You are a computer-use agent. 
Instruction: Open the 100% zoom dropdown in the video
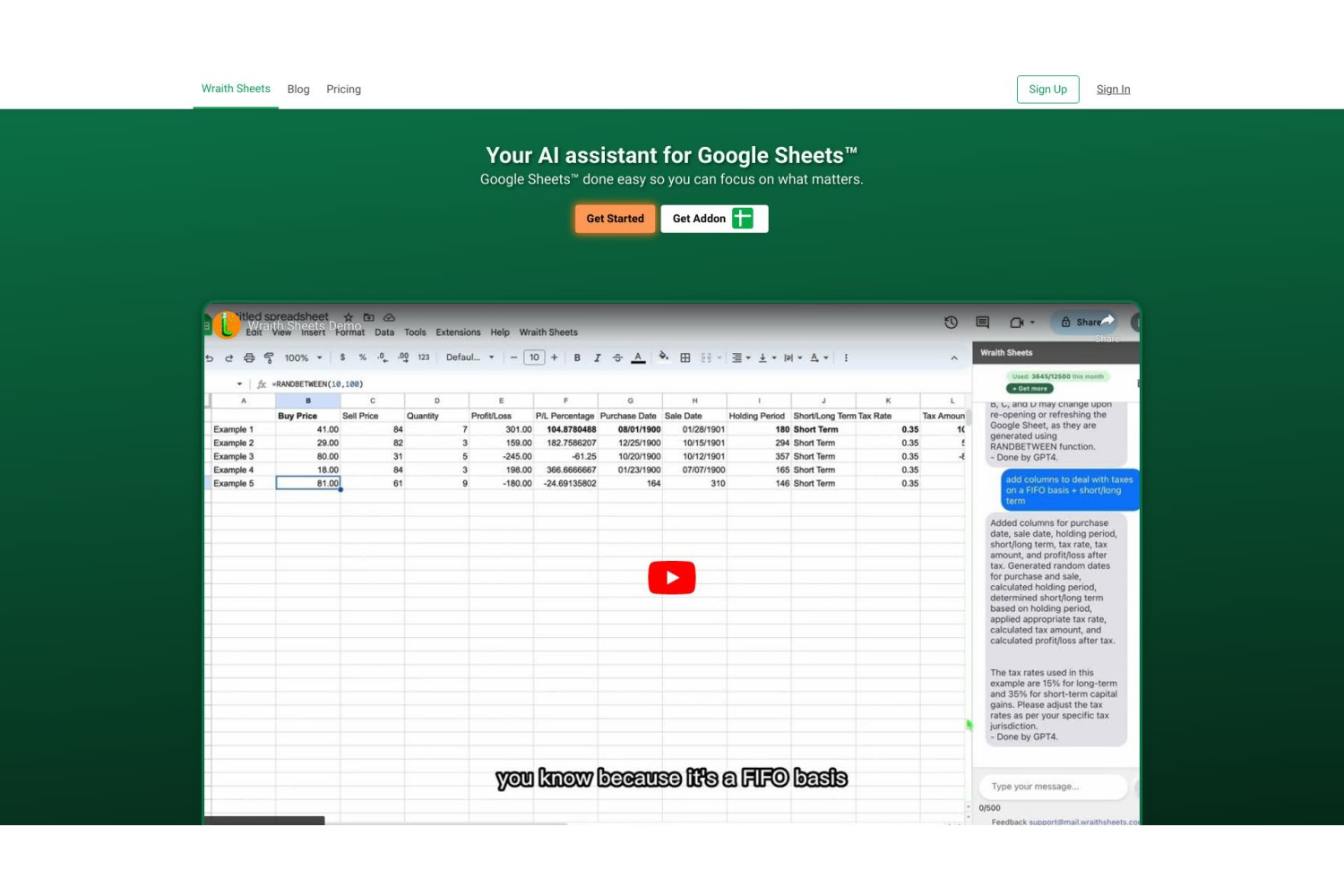tap(303, 358)
